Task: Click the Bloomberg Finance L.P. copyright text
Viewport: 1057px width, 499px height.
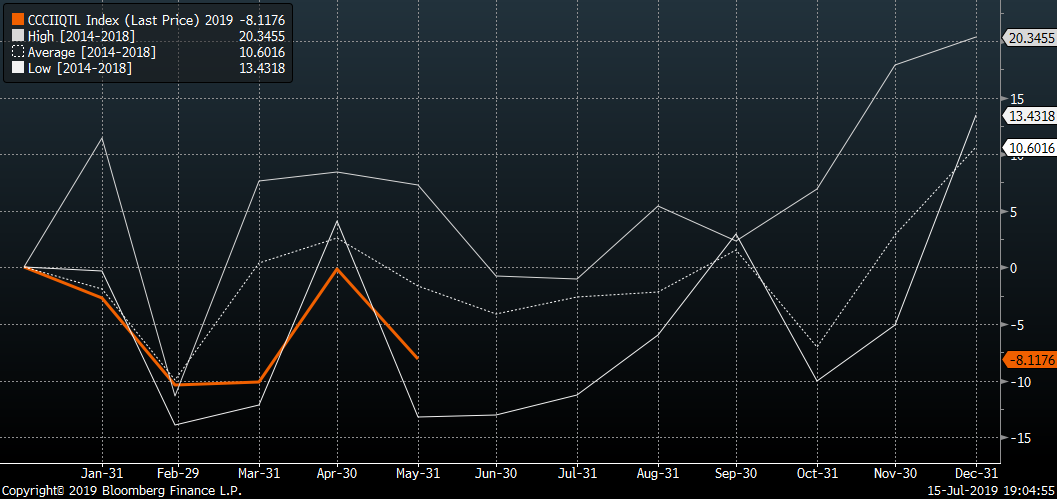Action: click(121, 491)
